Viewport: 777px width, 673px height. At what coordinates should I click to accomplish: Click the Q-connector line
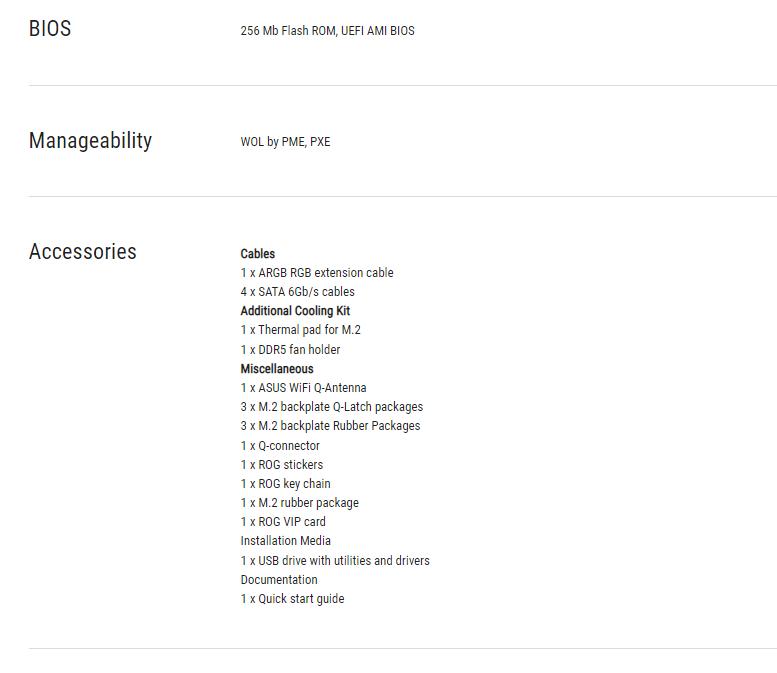280,446
